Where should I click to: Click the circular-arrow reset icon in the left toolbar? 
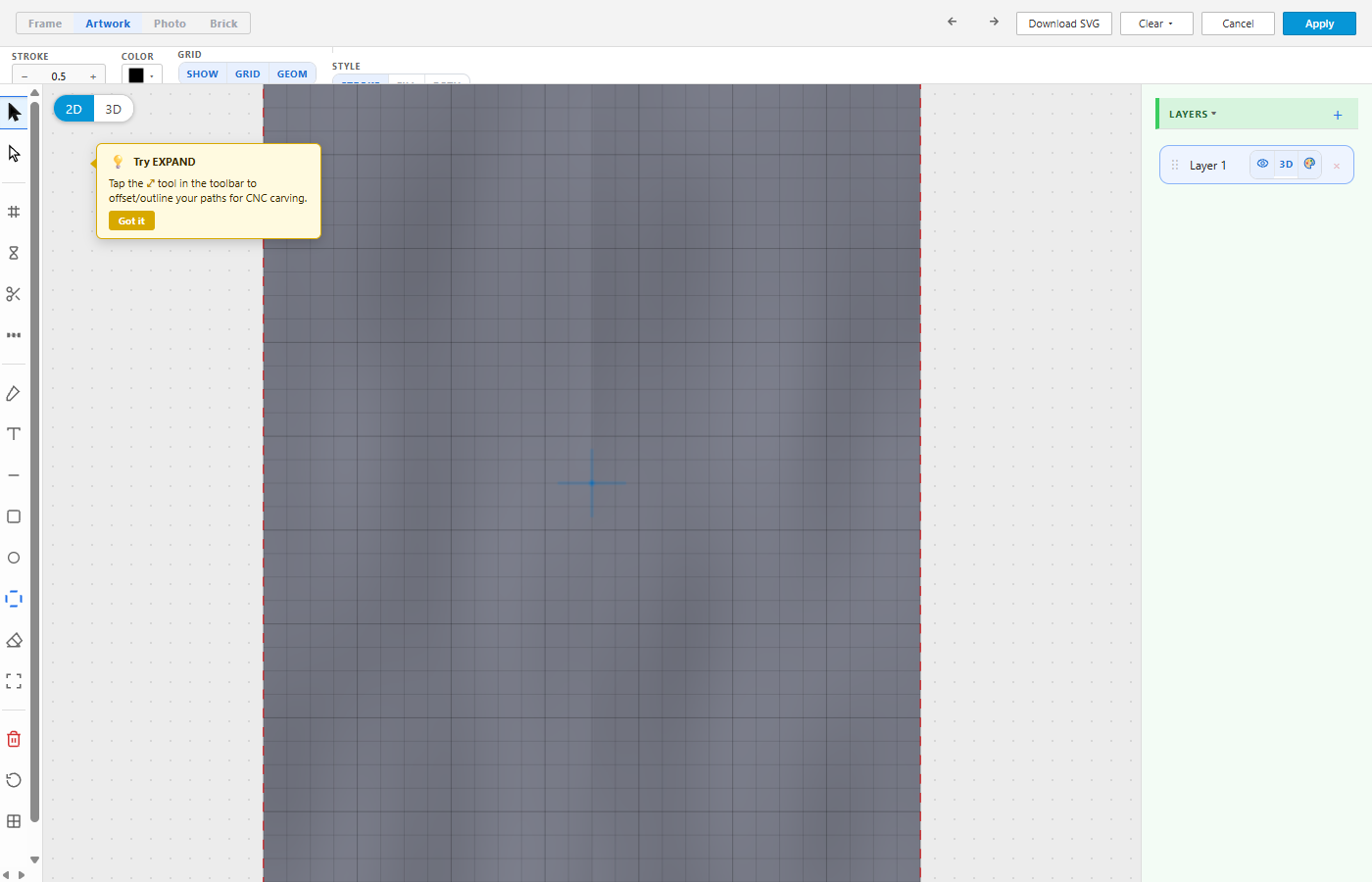click(x=14, y=780)
